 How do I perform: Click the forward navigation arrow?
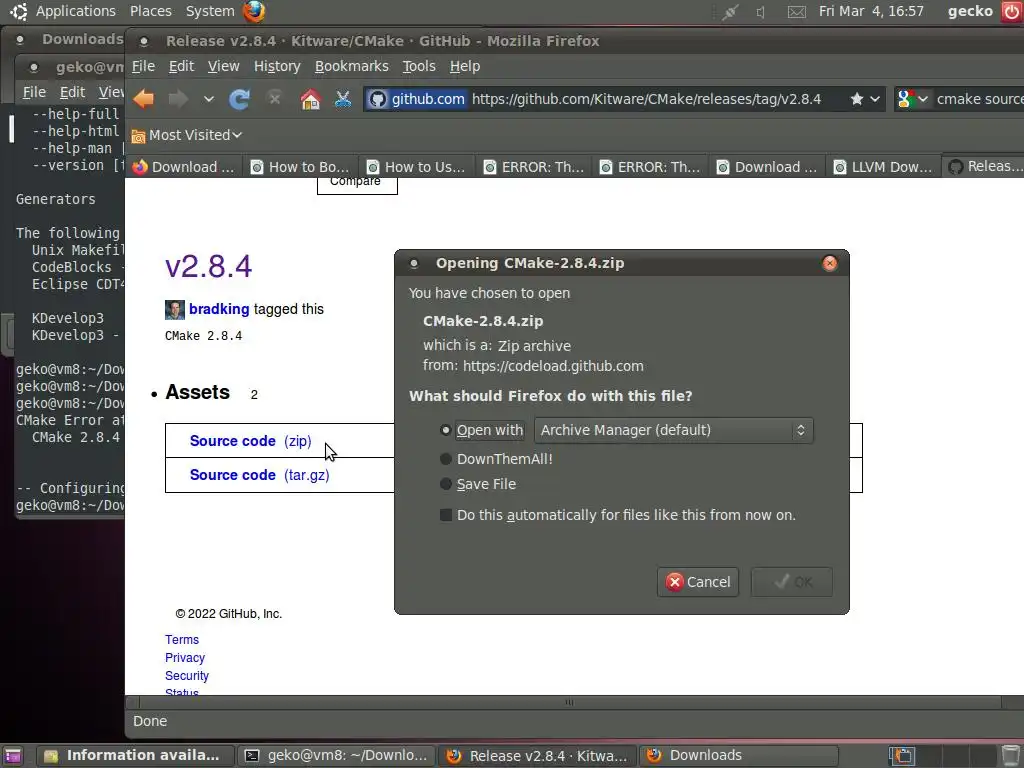click(x=178, y=99)
